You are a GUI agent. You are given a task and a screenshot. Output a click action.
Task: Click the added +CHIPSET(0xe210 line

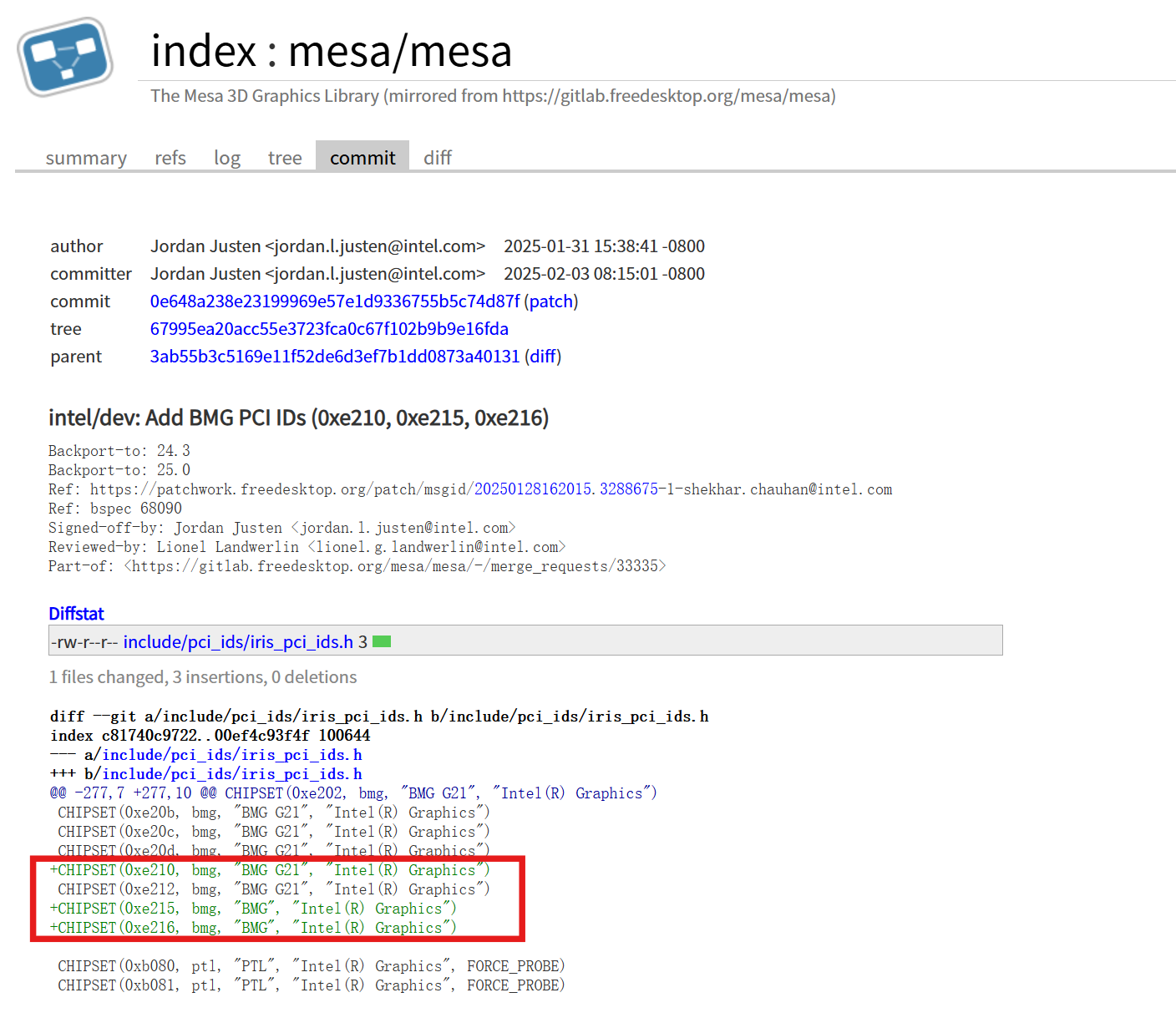[x=270, y=870]
